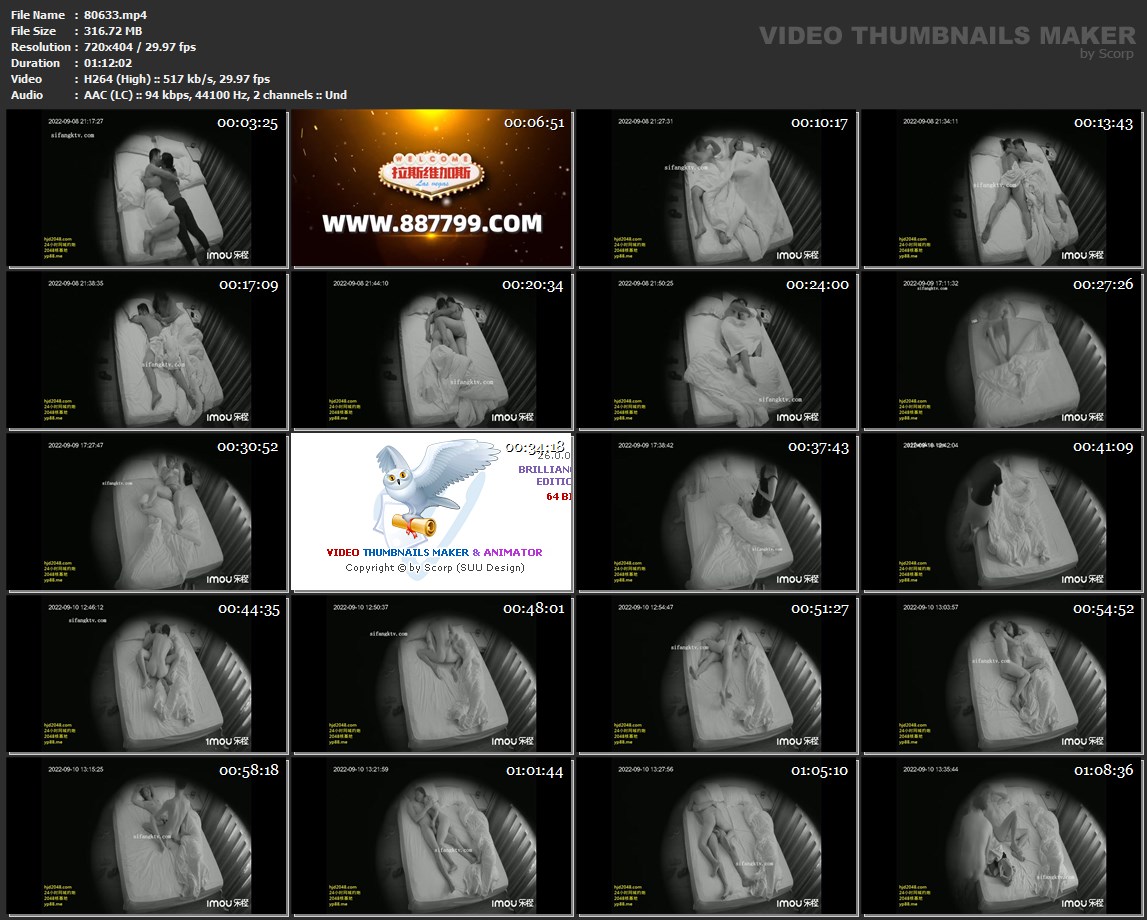Open the thumbnail at 00:41:09
1147x920 pixels.
(x=1003, y=512)
